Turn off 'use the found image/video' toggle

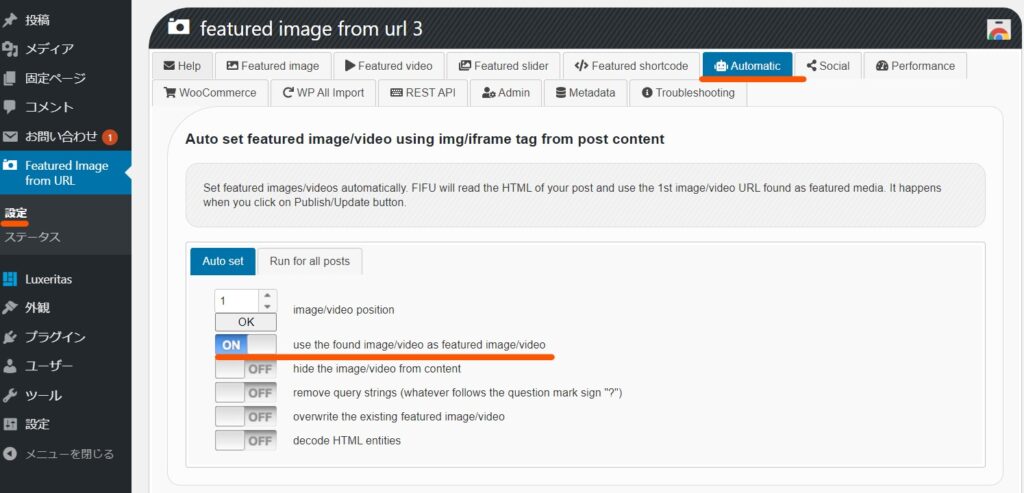pos(246,345)
